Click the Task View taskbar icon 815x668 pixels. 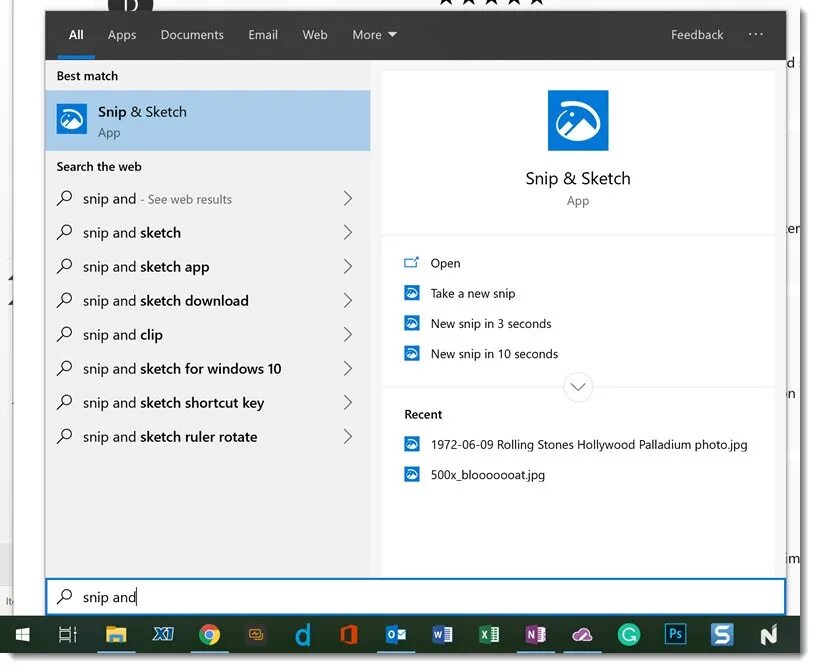coord(68,635)
